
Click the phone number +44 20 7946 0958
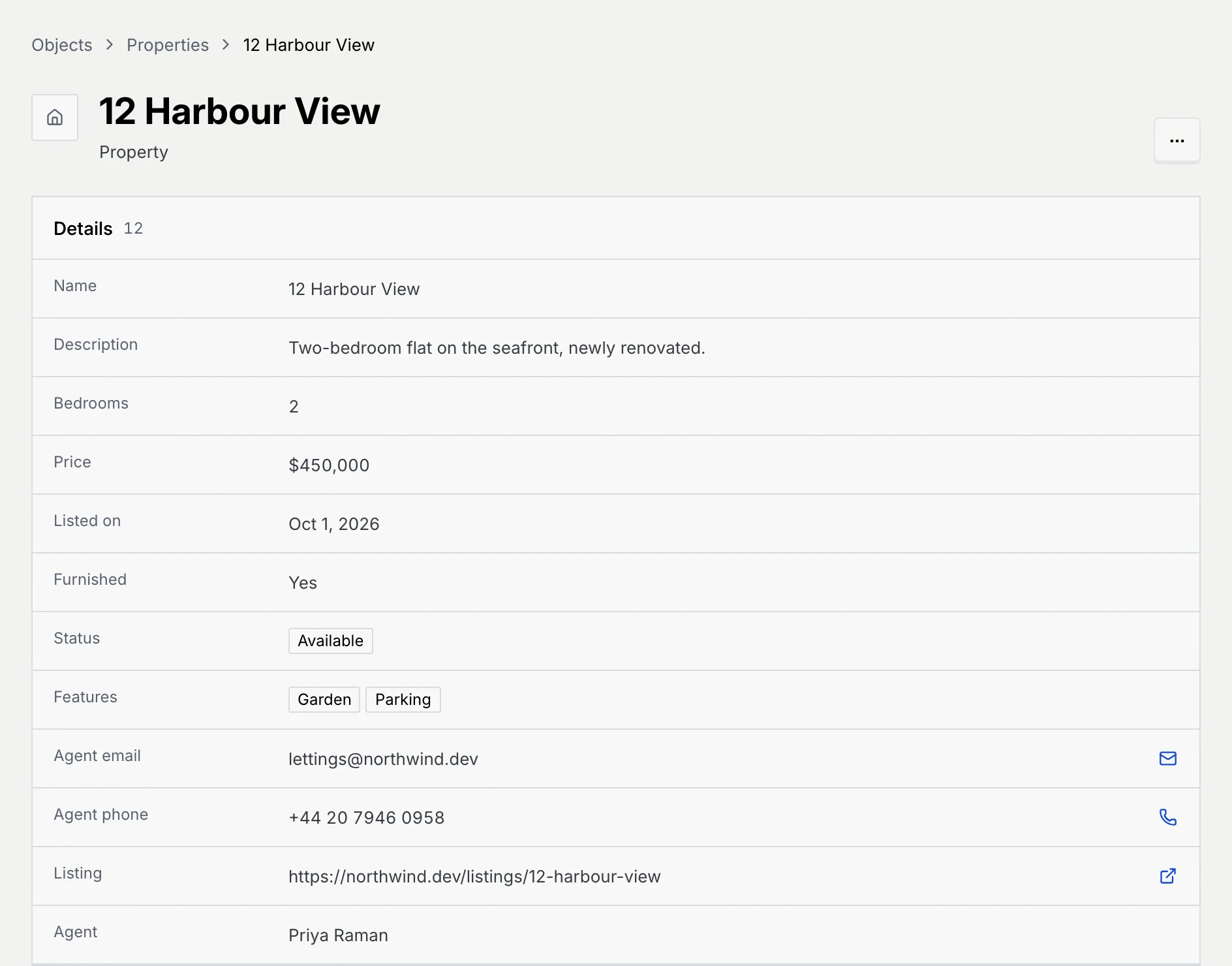[367, 818]
